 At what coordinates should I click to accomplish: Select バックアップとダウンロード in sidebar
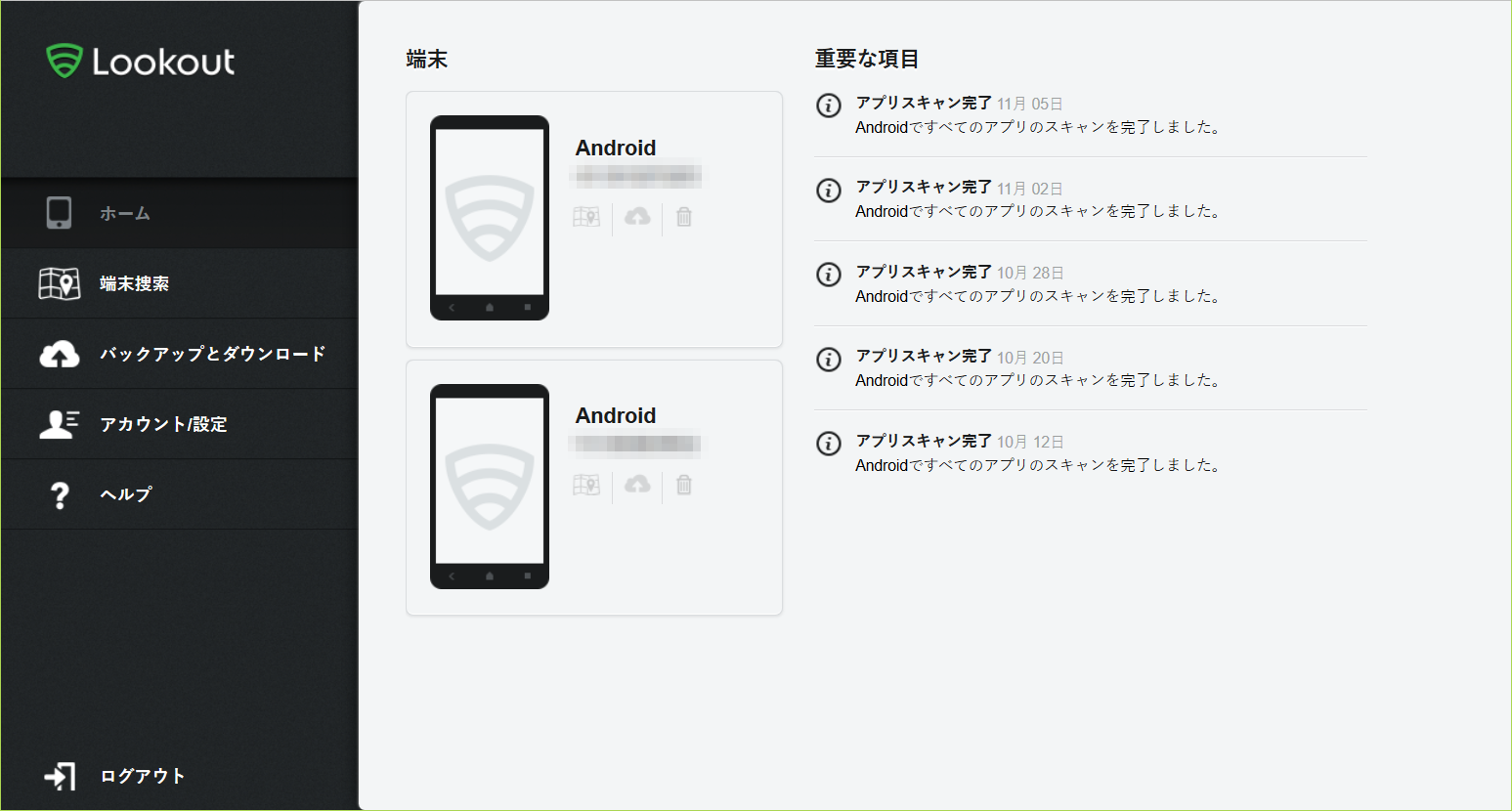coord(212,354)
